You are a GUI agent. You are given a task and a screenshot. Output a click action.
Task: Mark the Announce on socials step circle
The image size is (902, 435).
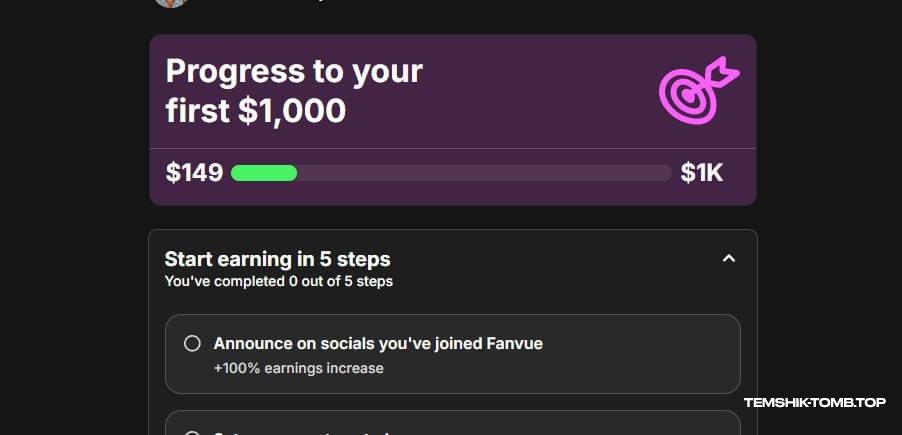point(192,344)
